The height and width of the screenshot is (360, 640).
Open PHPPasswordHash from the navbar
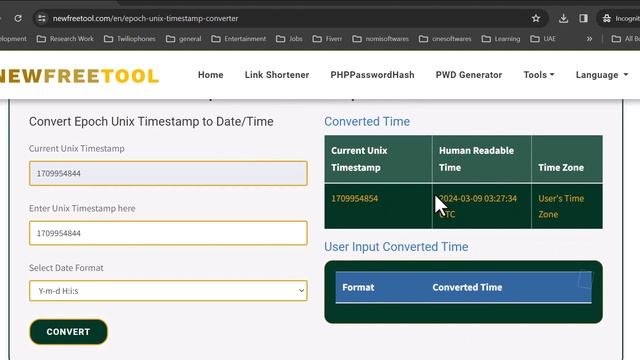tap(372, 75)
